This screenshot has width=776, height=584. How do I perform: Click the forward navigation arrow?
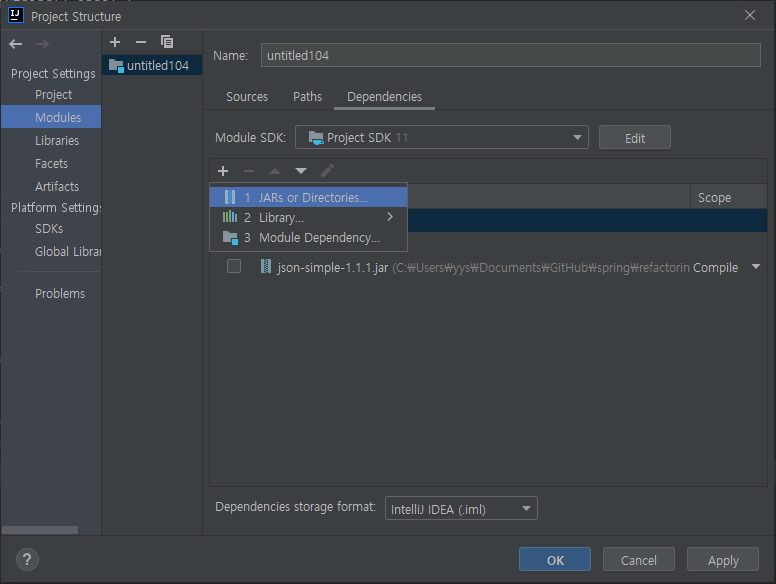[x=43, y=44]
